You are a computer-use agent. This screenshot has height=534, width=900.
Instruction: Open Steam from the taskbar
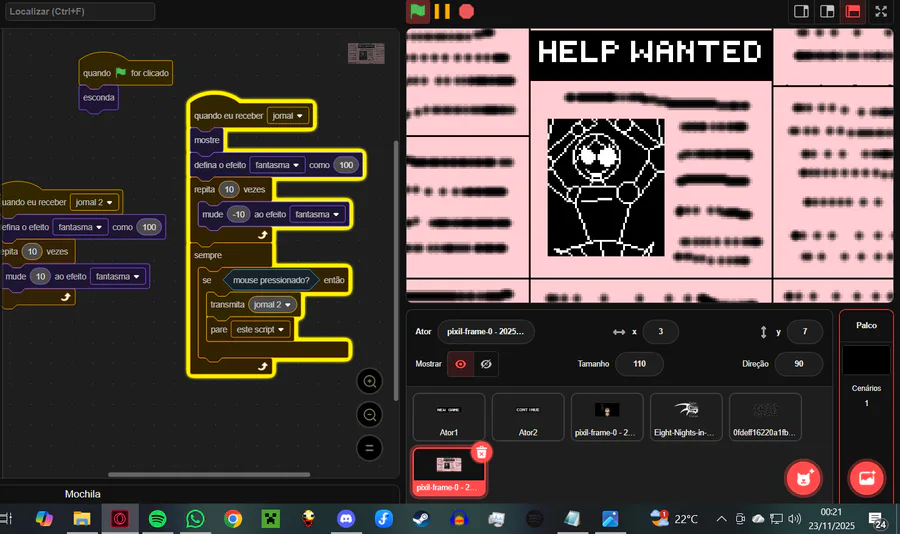click(421, 519)
